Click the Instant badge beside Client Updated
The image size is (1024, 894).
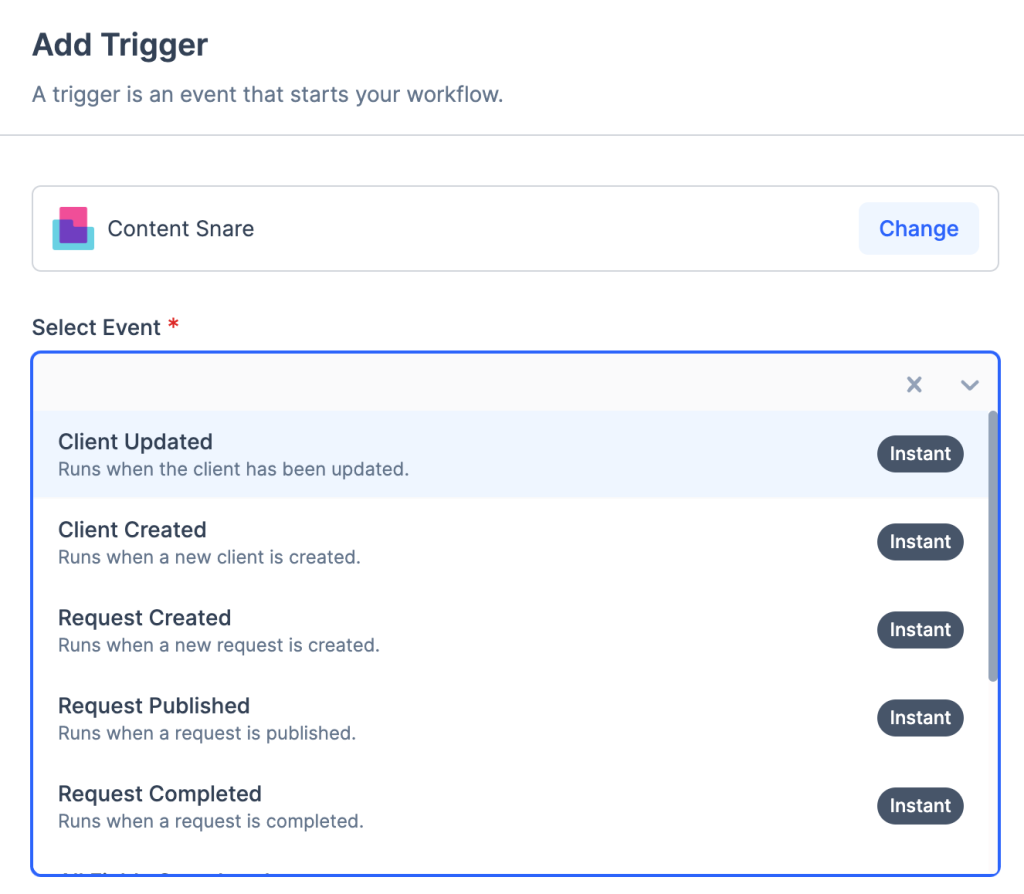coord(920,454)
